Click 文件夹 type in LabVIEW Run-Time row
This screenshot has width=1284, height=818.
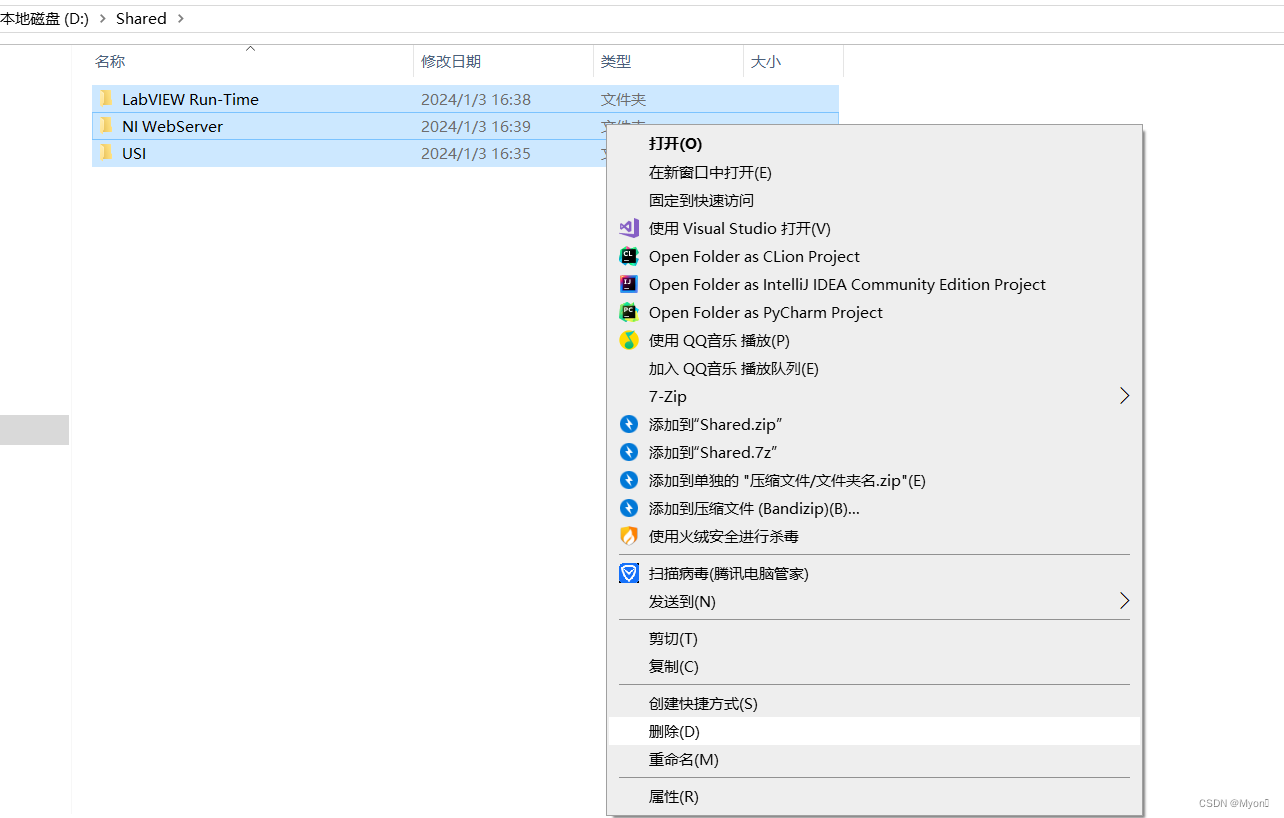click(x=623, y=99)
